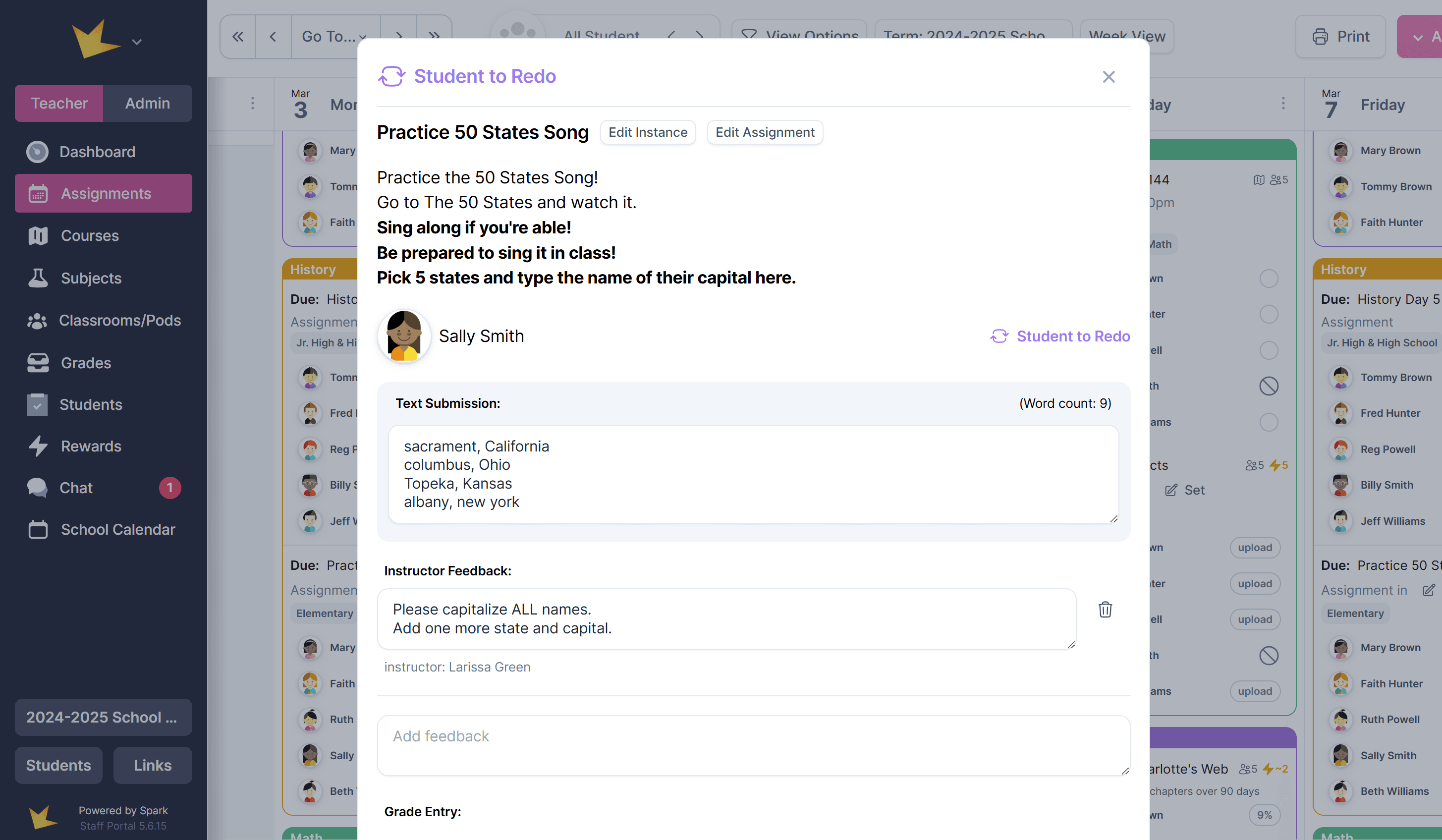
Task: Open Rewards lightning bolt page
Action: [90, 446]
